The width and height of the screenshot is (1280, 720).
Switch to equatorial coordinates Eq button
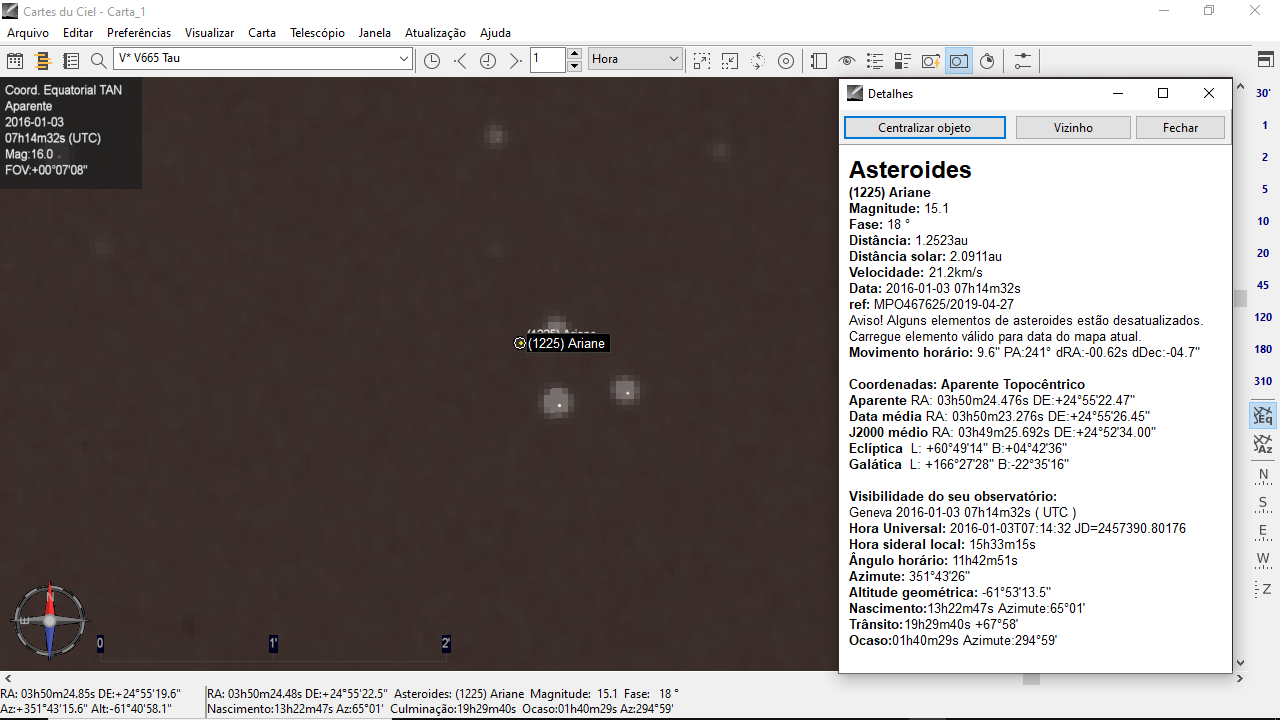pyautogui.click(x=1264, y=415)
